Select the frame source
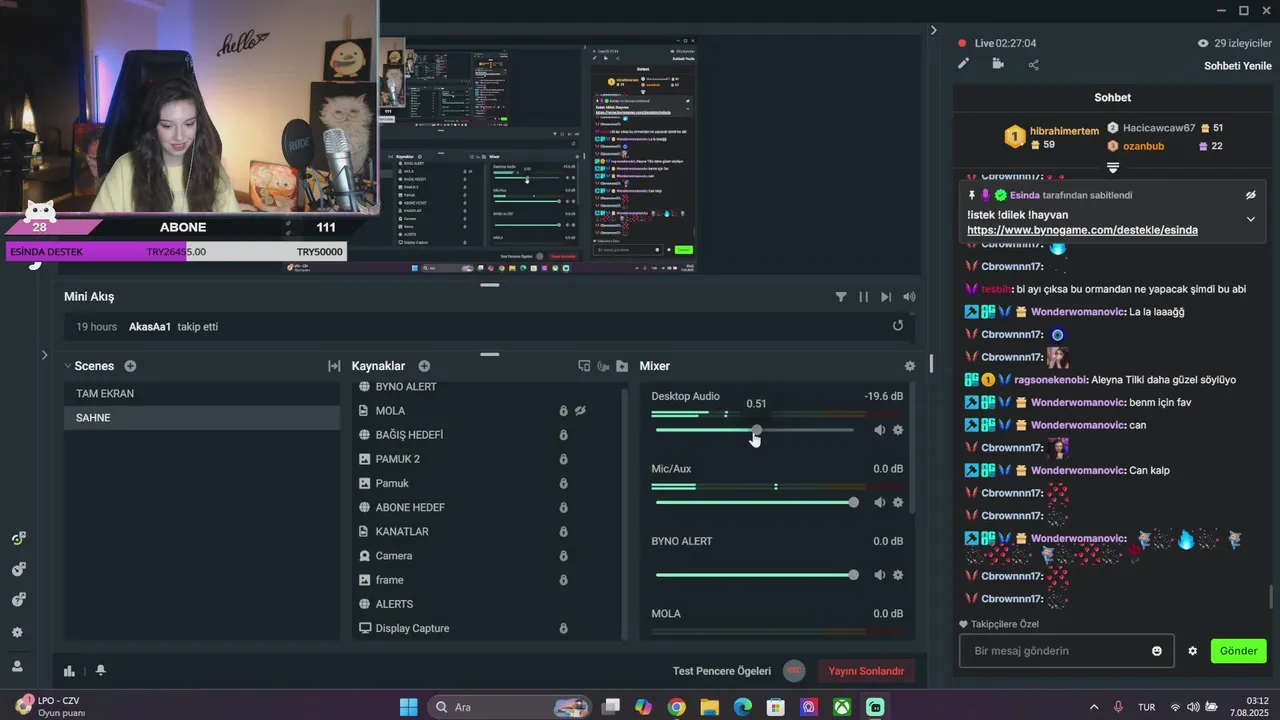Viewport: 1280px width, 720px height. (x=390, y=580)
